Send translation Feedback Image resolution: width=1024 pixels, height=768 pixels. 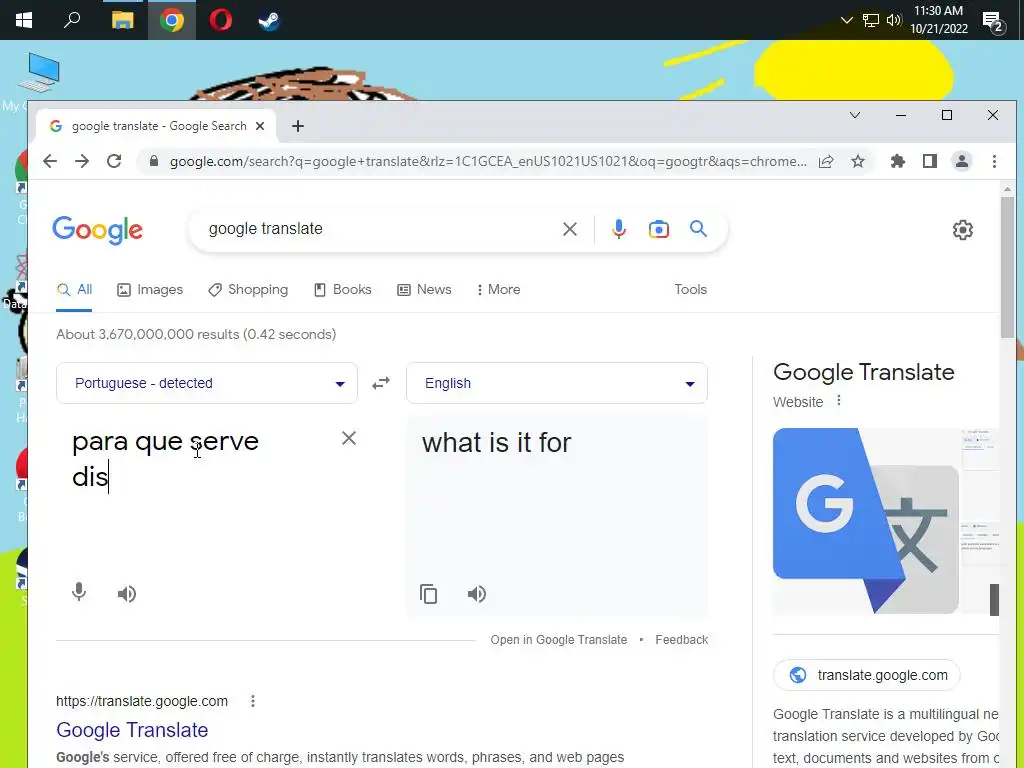[681, 640]
